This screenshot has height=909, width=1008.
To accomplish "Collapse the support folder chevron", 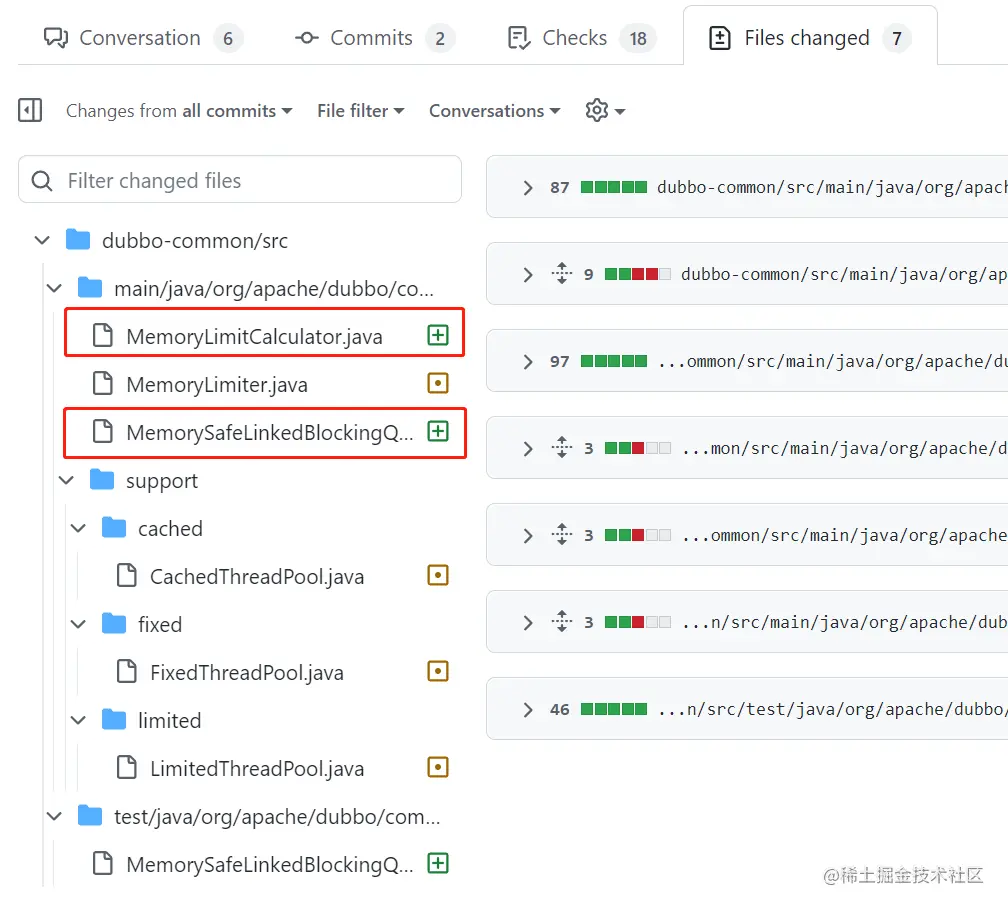I will (66, 480).
